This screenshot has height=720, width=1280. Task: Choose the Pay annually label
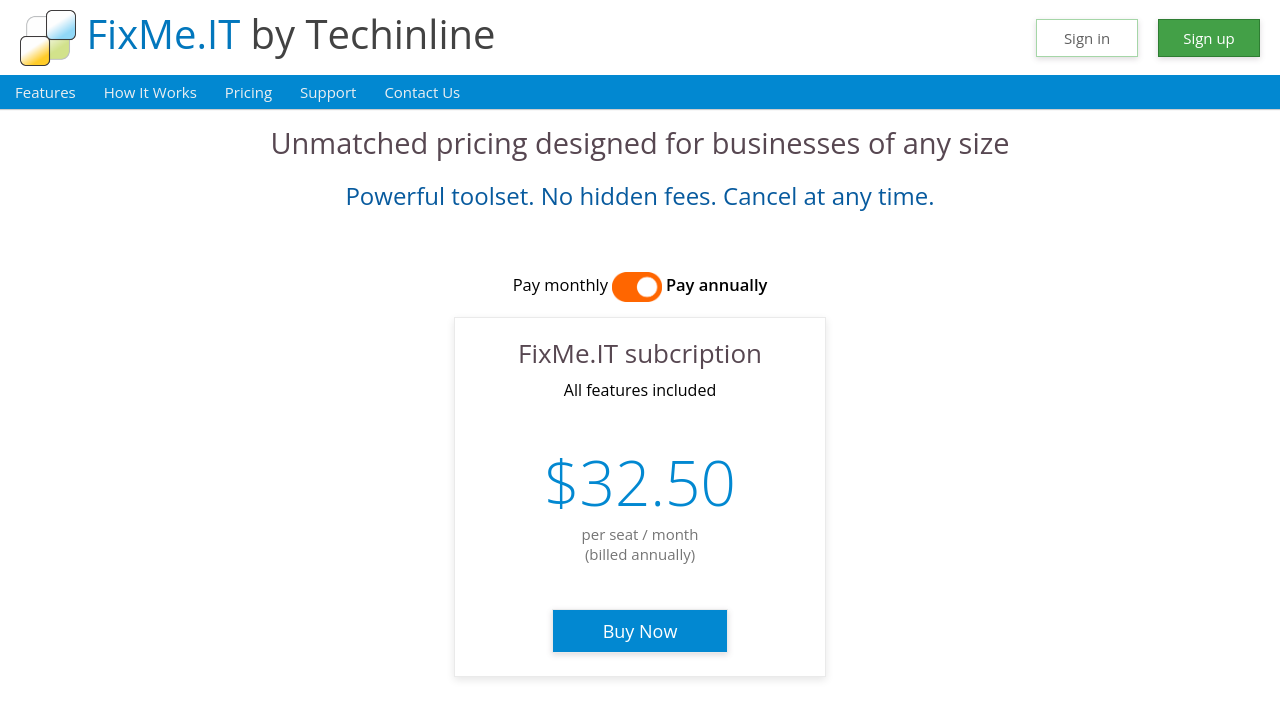click(716, 285)
